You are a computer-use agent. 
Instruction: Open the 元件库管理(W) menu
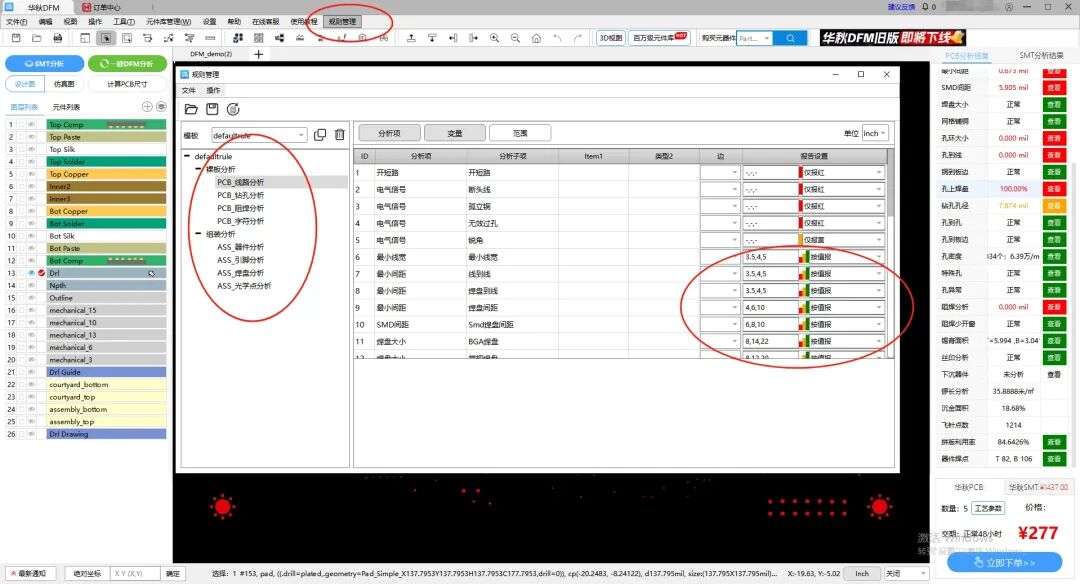(x=168, y=21)
